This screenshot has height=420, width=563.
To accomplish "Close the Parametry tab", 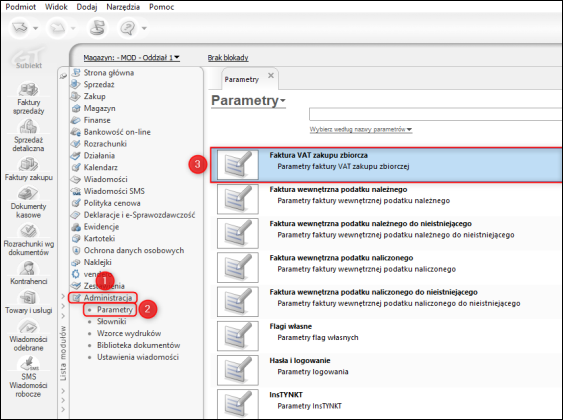I will (x=271, y=75).
